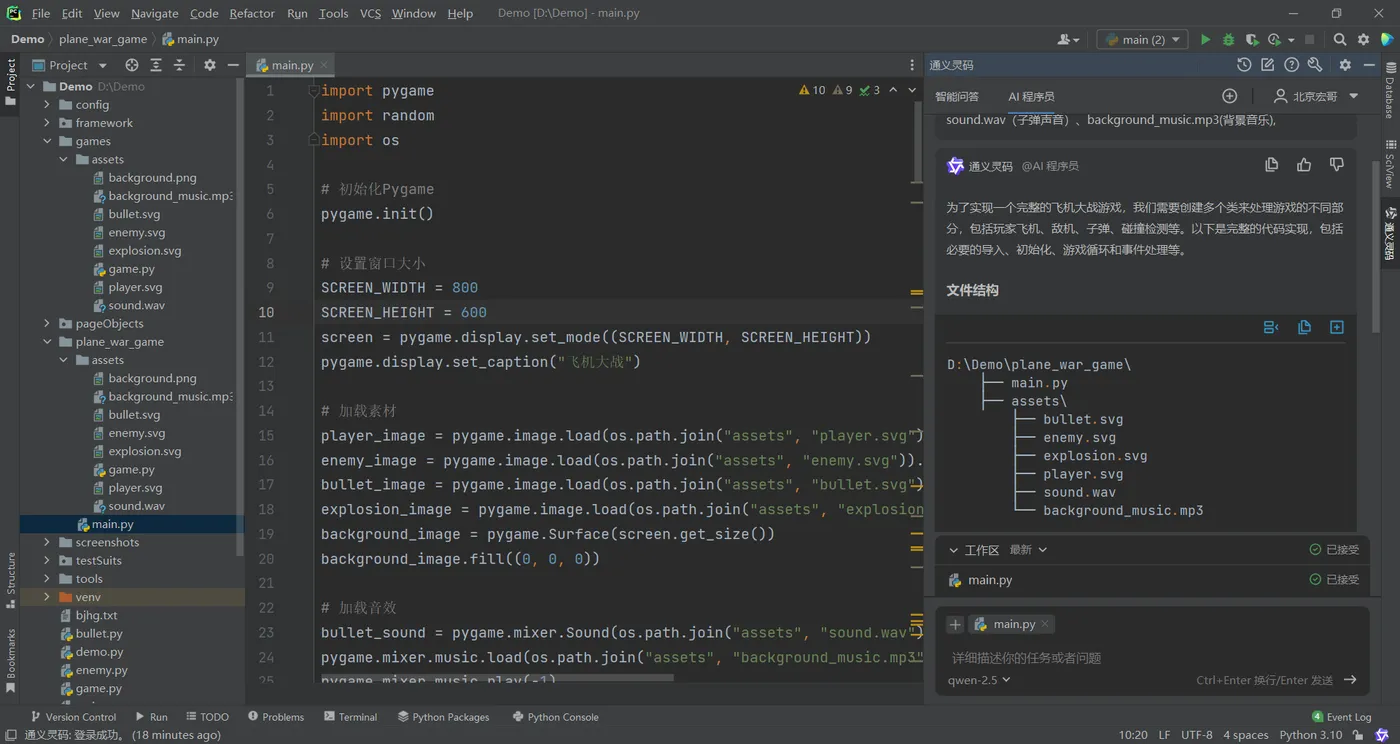Open chat history in Tongyi Lingma panel
1400x744 pixels.
point(1243,65)
